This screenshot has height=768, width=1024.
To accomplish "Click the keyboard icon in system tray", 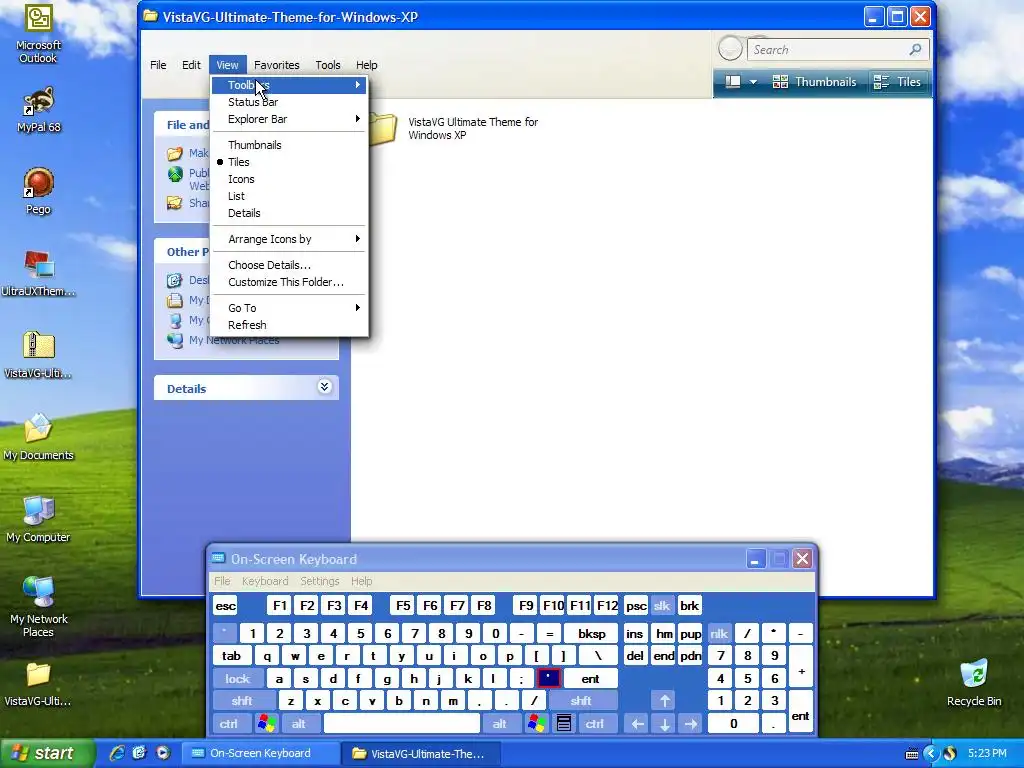I will (912, 754).
